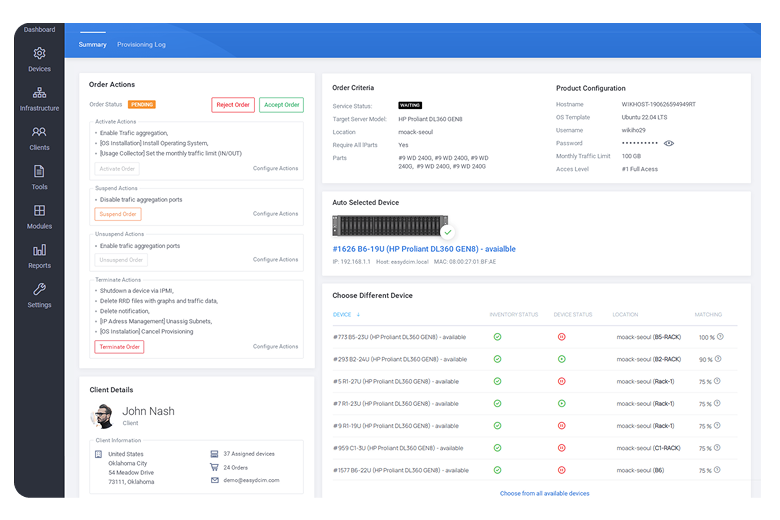Click matching info icon beside 90 %
The width and height of the screenshot is (780, 520).
(718, 359)
